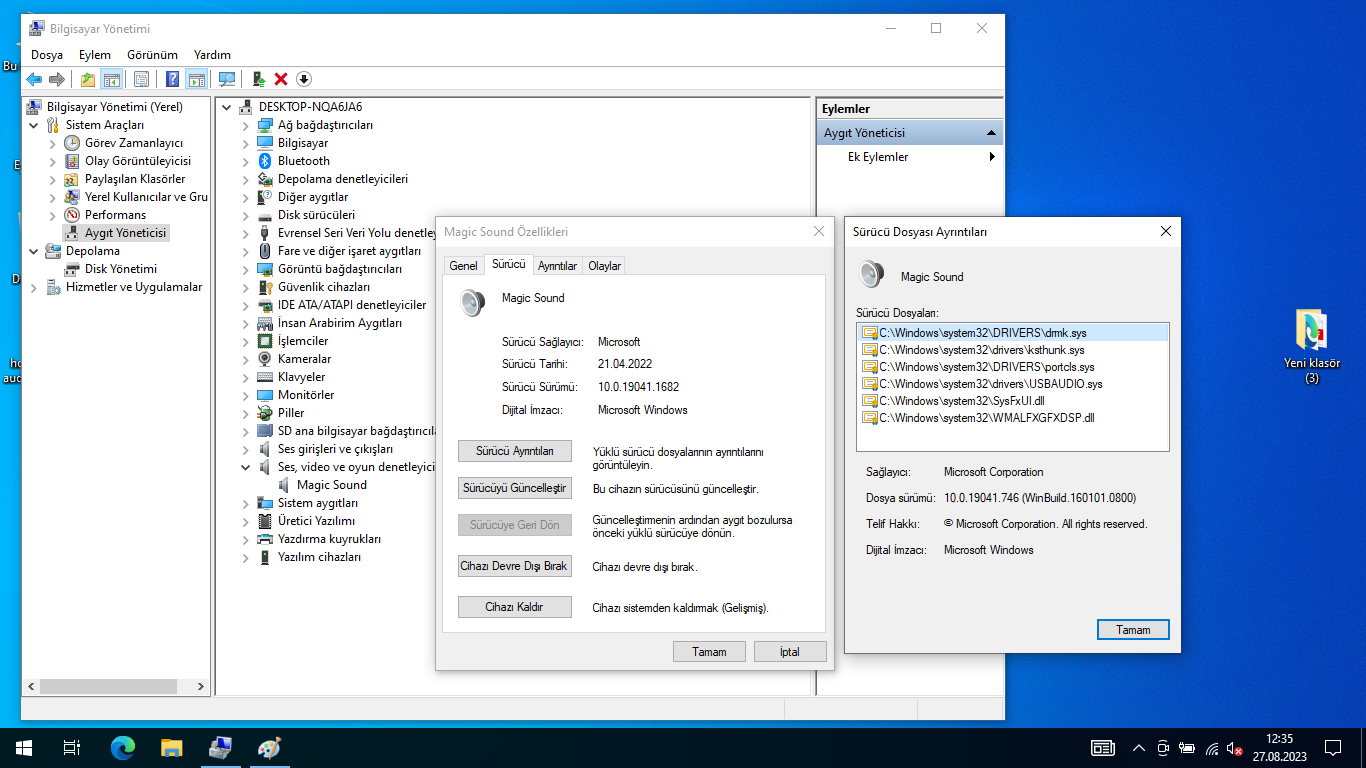Switch to the Ayrıntılar tab
The width and height of the screenshot is (1366, 768).
point(557,266)
